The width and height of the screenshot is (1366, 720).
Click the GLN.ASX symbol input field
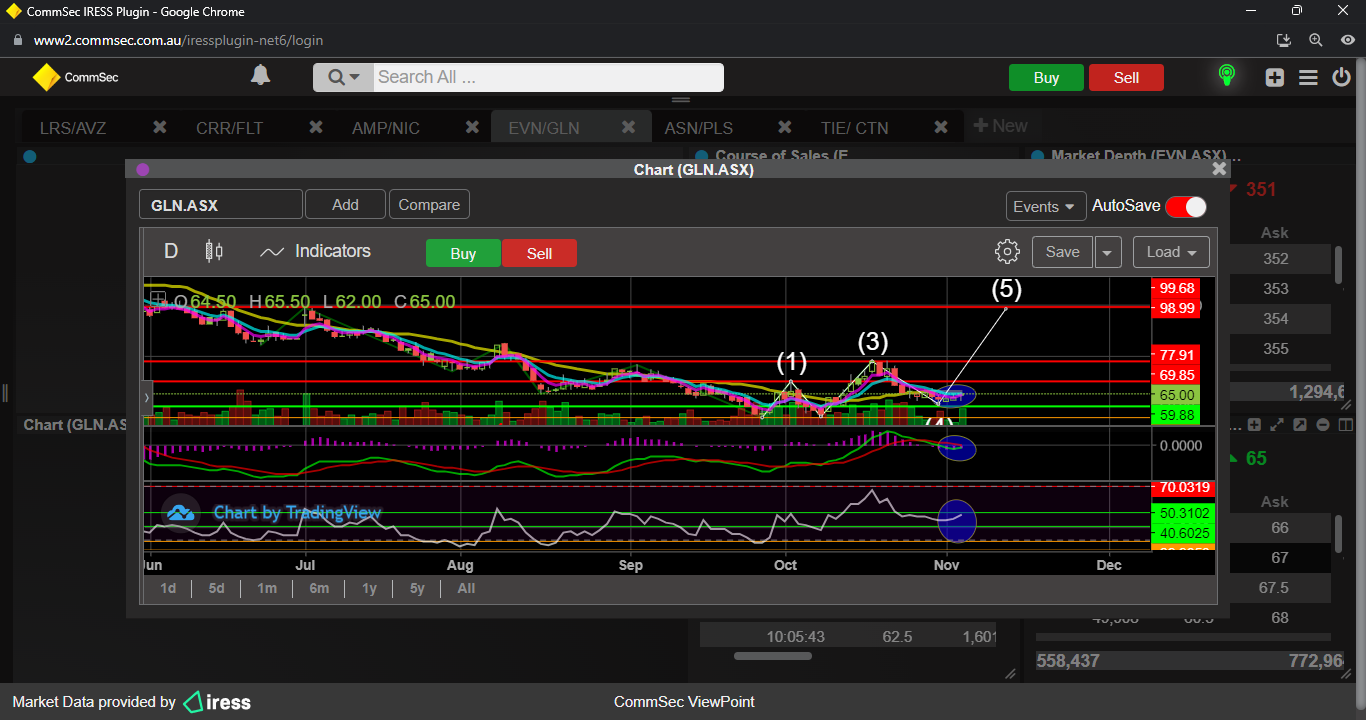coord(220,205)
